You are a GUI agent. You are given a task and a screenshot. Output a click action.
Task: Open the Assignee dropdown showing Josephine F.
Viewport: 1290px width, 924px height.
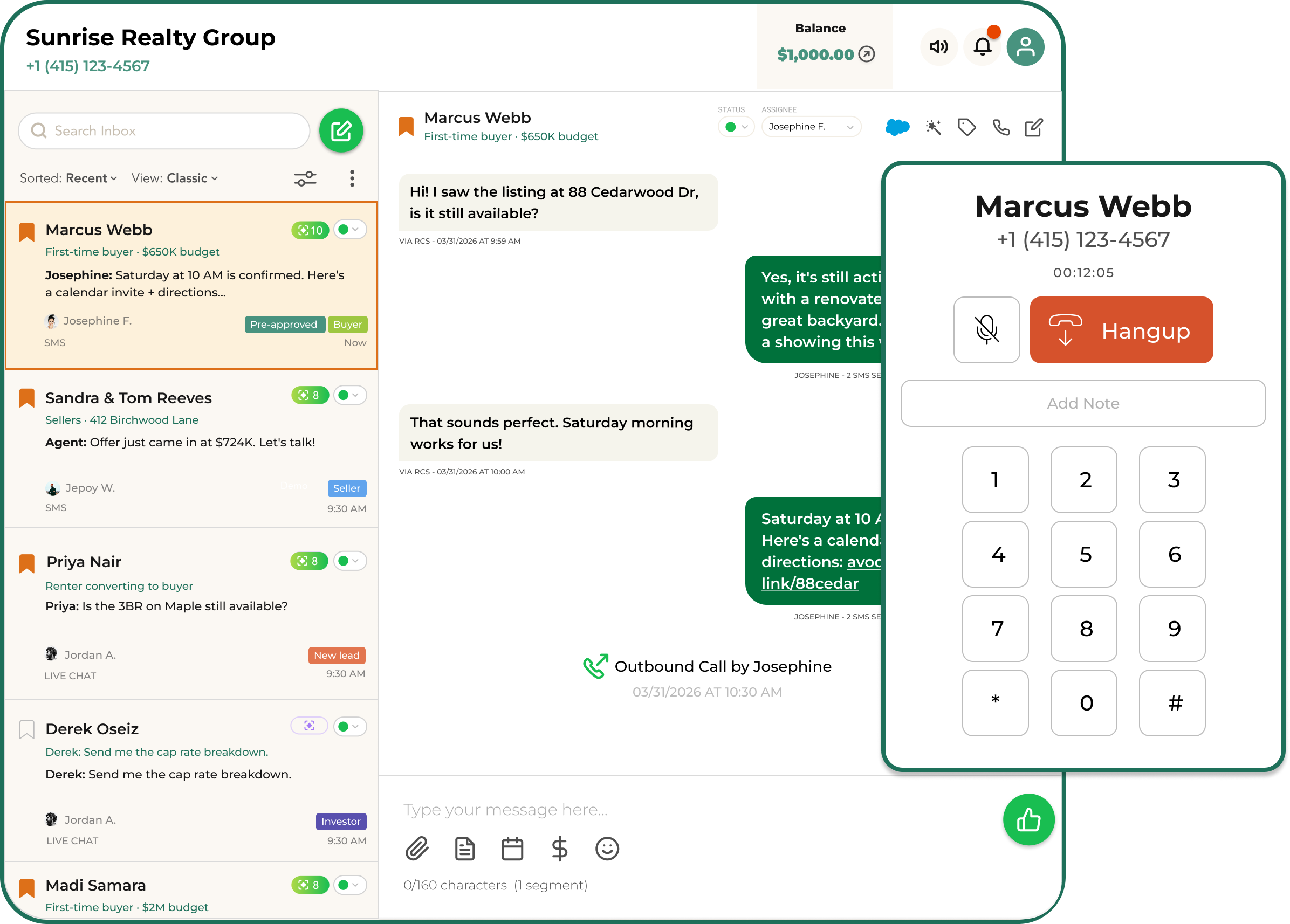[811, 127]
